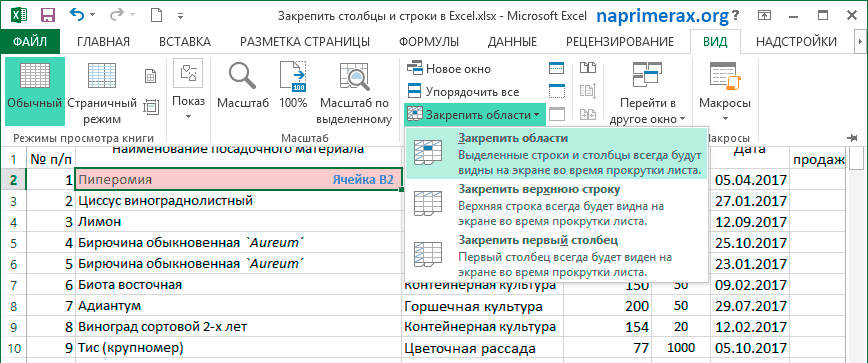Screen dimensions: 868x363
Task: Select the Тис (крупномер) cell
Action: click(x=239, y=349)
